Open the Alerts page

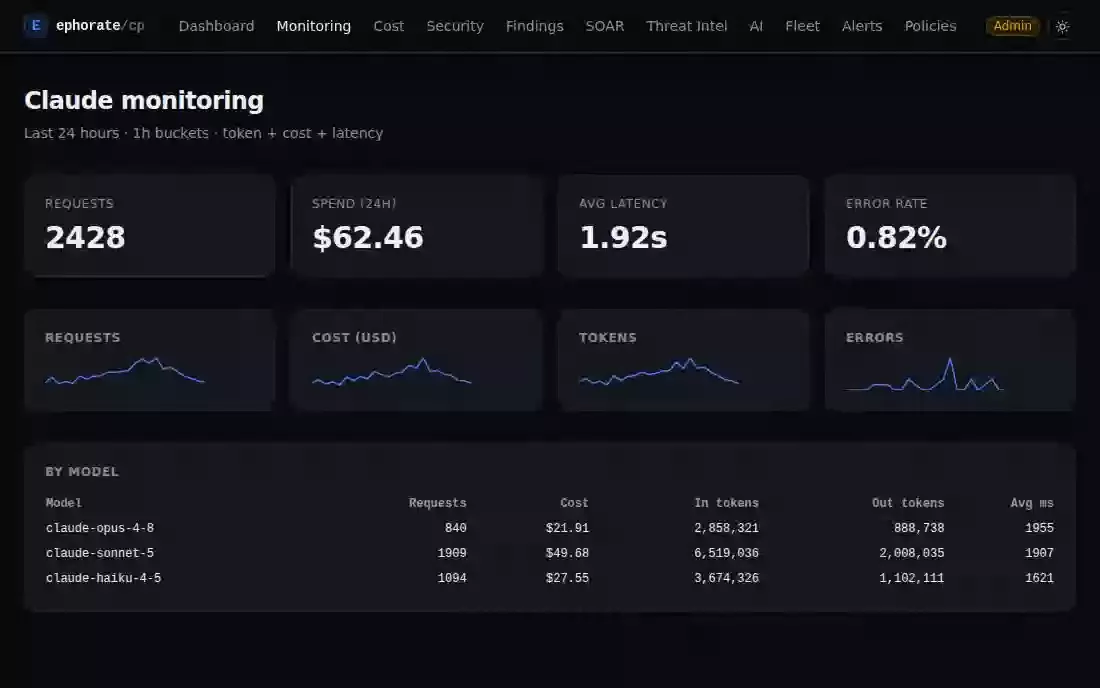click(x=861, y=26)
